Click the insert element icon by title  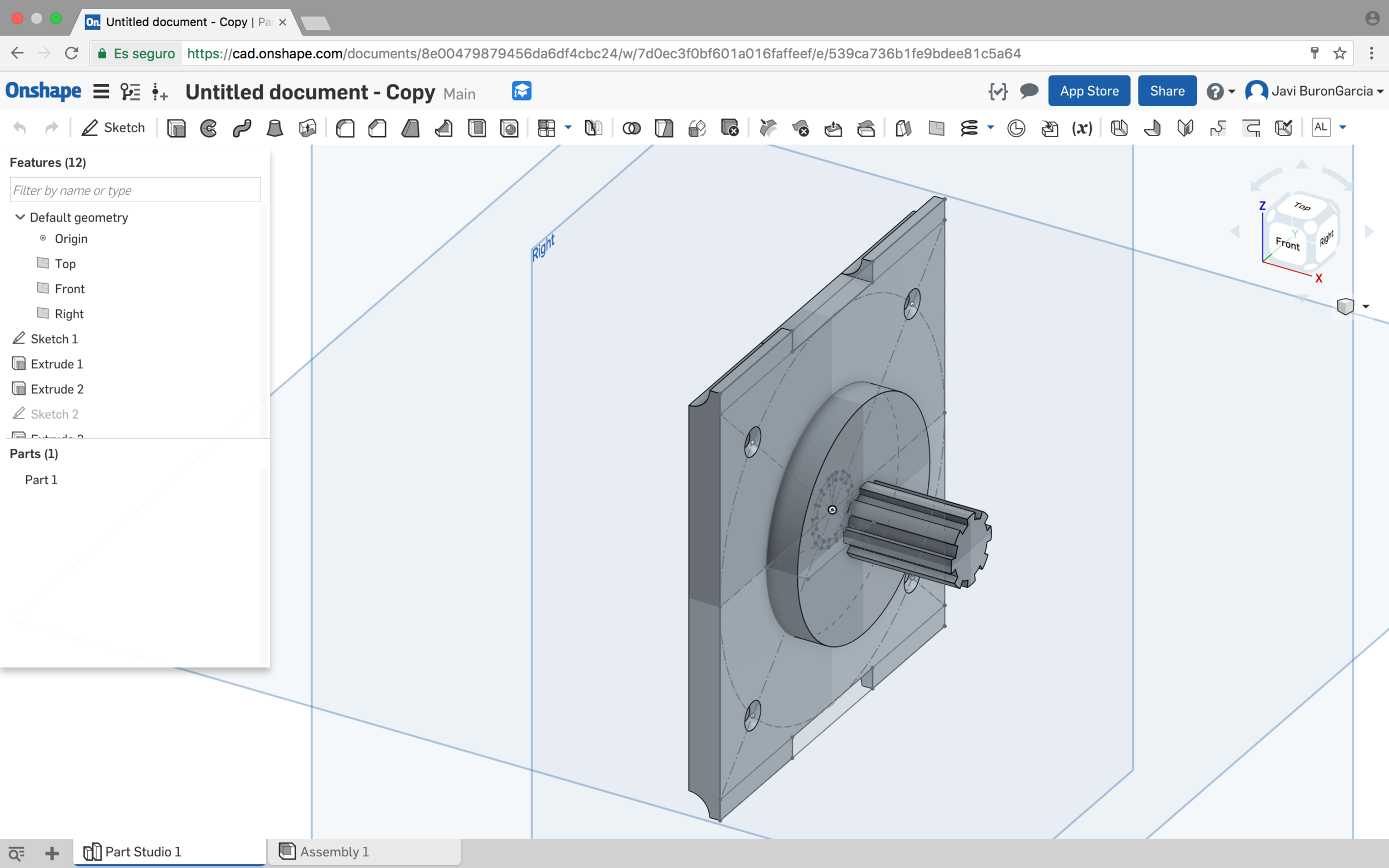(159, 92)
